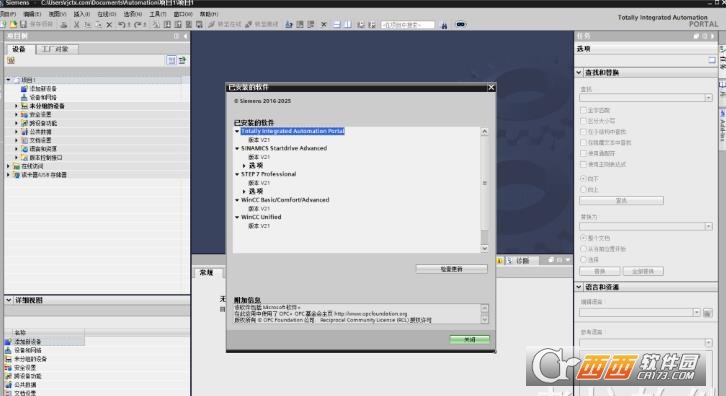Click the 公共数据 icon in project tree
Viewport: 726px width, 396px height.
[x=24, y=132]
